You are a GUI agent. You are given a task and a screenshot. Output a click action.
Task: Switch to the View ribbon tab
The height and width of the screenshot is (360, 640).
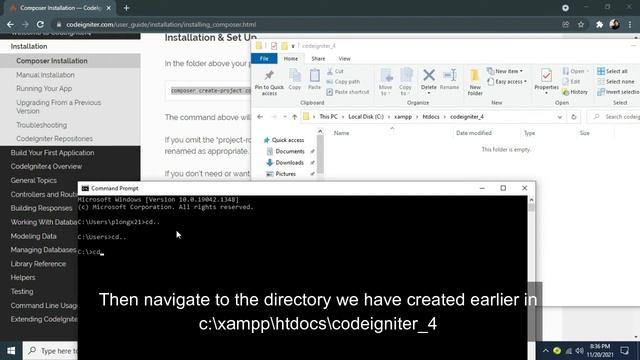[344, 59]
